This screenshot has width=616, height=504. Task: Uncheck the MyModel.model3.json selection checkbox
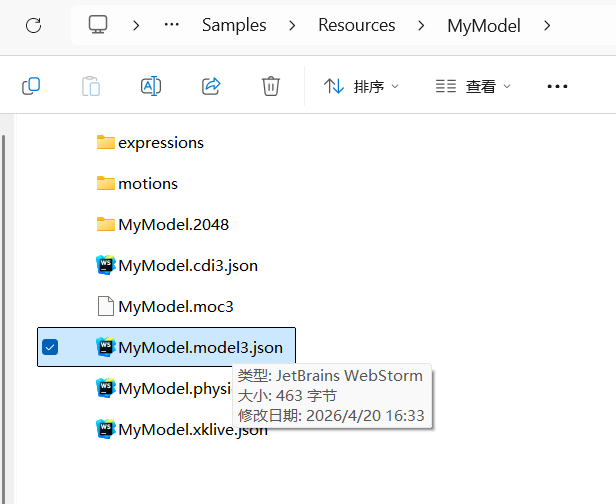(x=50, y=347)
